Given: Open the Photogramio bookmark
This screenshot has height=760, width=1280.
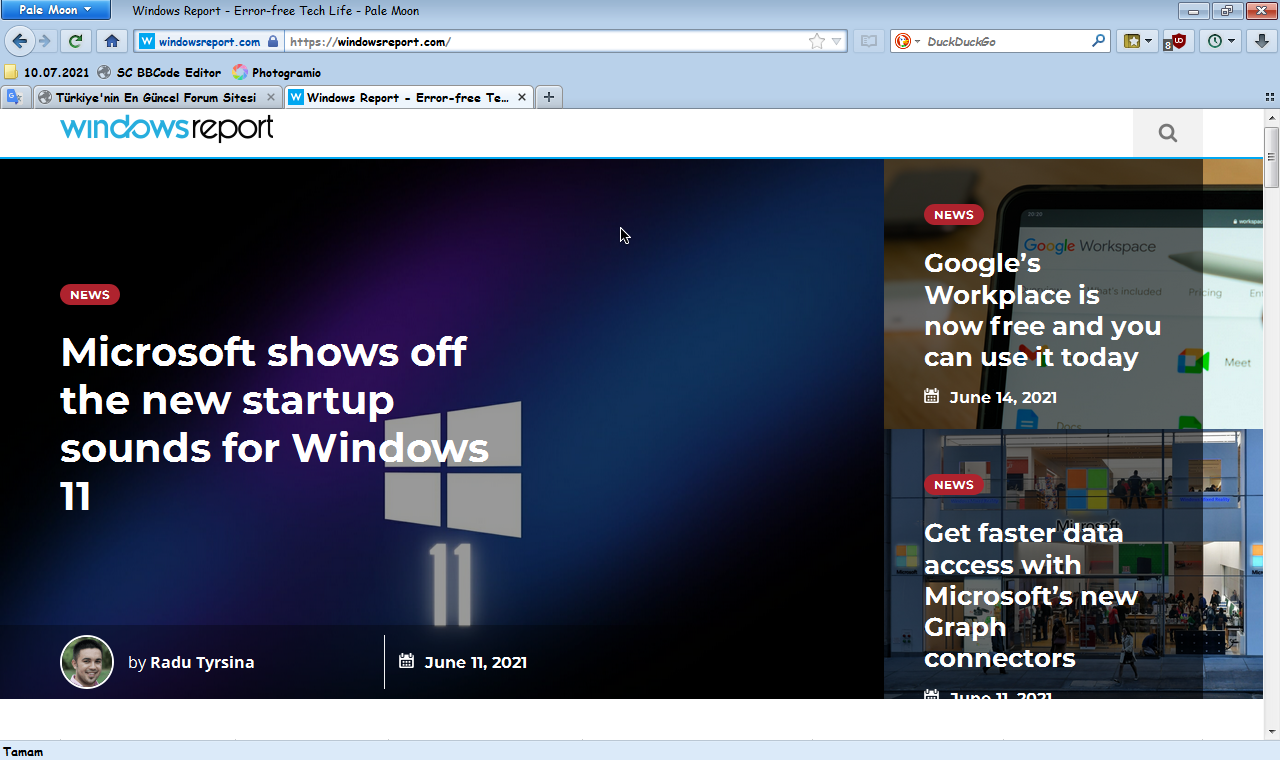Looking at the screenshot, I should [276, 72].
